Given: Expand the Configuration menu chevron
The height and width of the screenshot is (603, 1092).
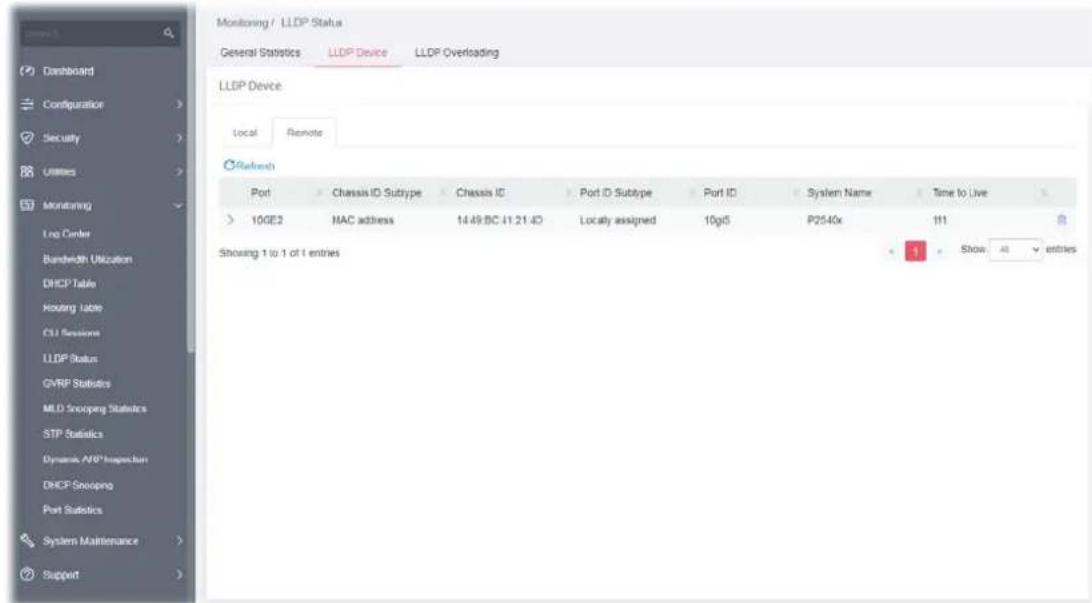Looking at the screenshot, I should pyautogui.click(x=179, y=104).
